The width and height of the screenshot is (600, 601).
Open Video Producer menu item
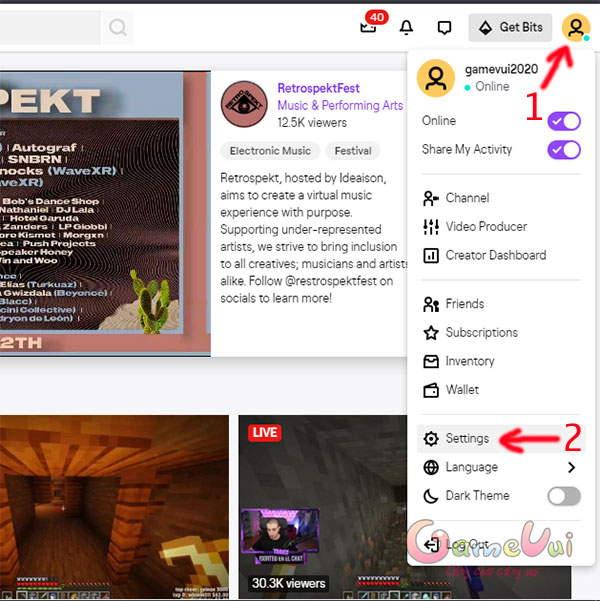501,227
